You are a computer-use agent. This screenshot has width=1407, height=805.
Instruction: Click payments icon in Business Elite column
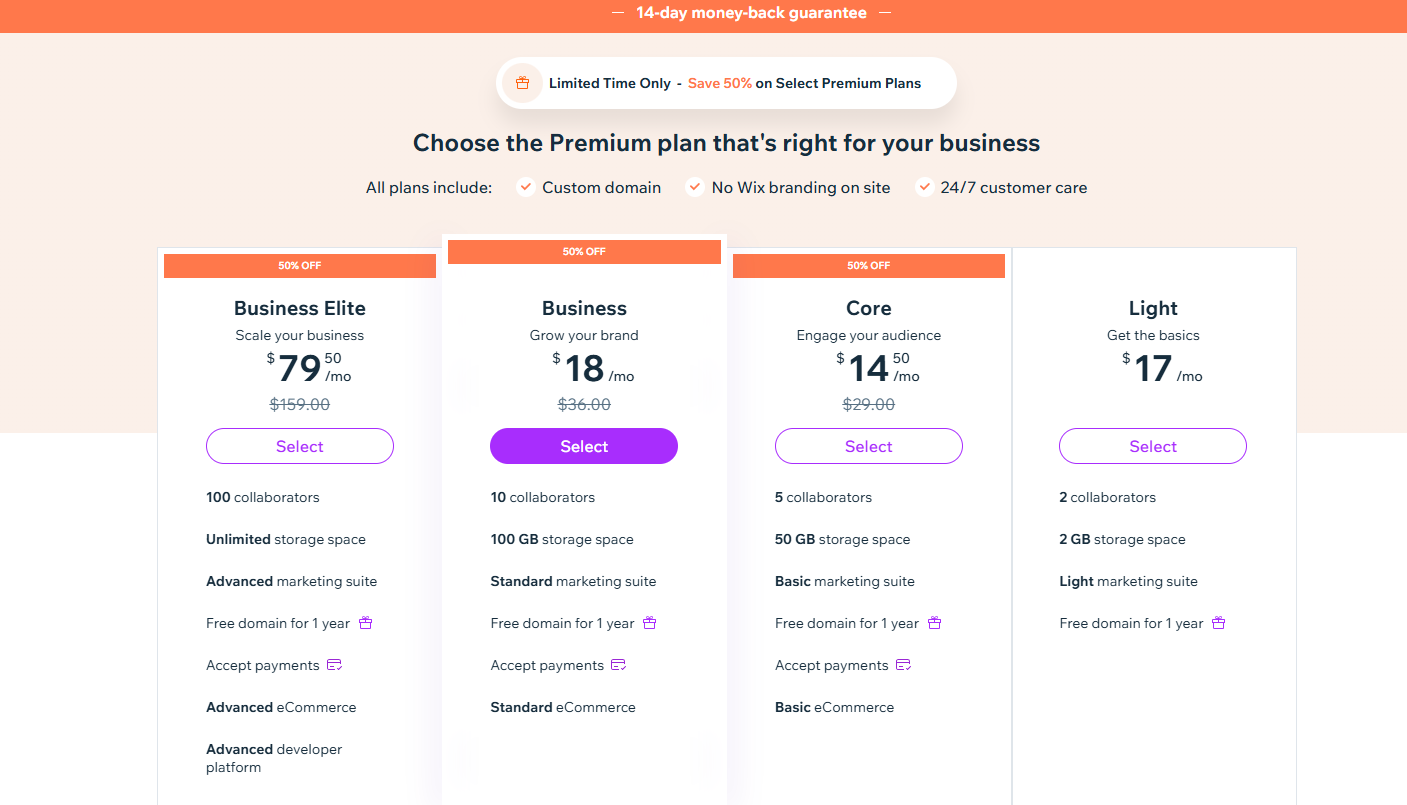coord(335,665)
